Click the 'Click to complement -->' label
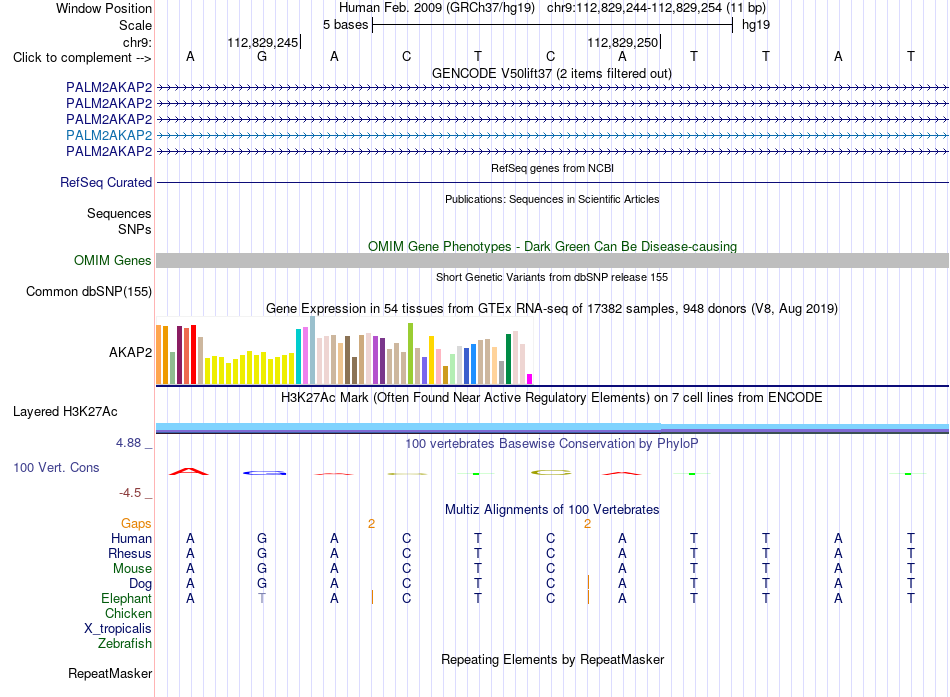The width and height of the screenshot is (950, 697). [82, 58]
